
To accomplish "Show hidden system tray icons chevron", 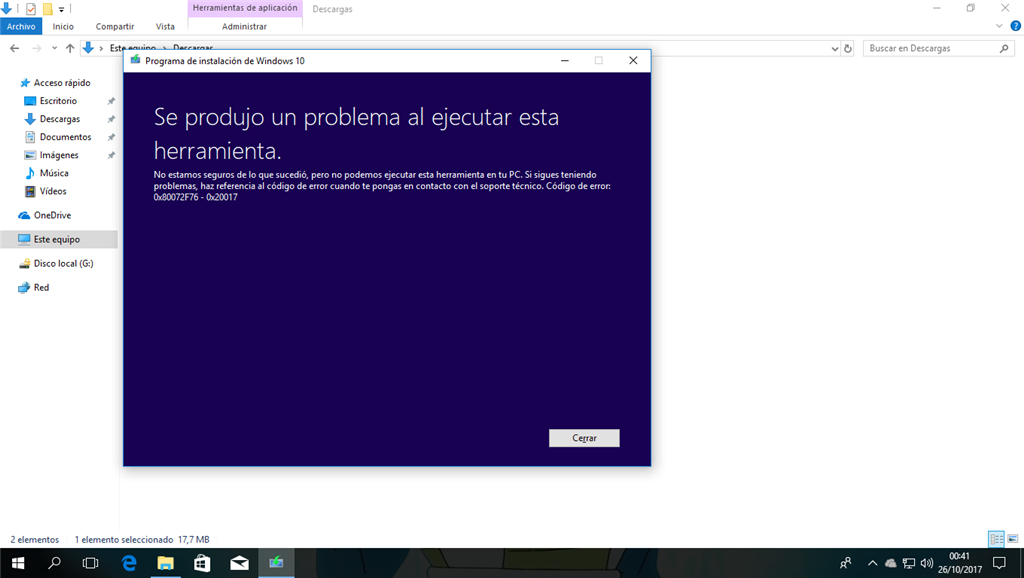I will (x=872, y=562).
